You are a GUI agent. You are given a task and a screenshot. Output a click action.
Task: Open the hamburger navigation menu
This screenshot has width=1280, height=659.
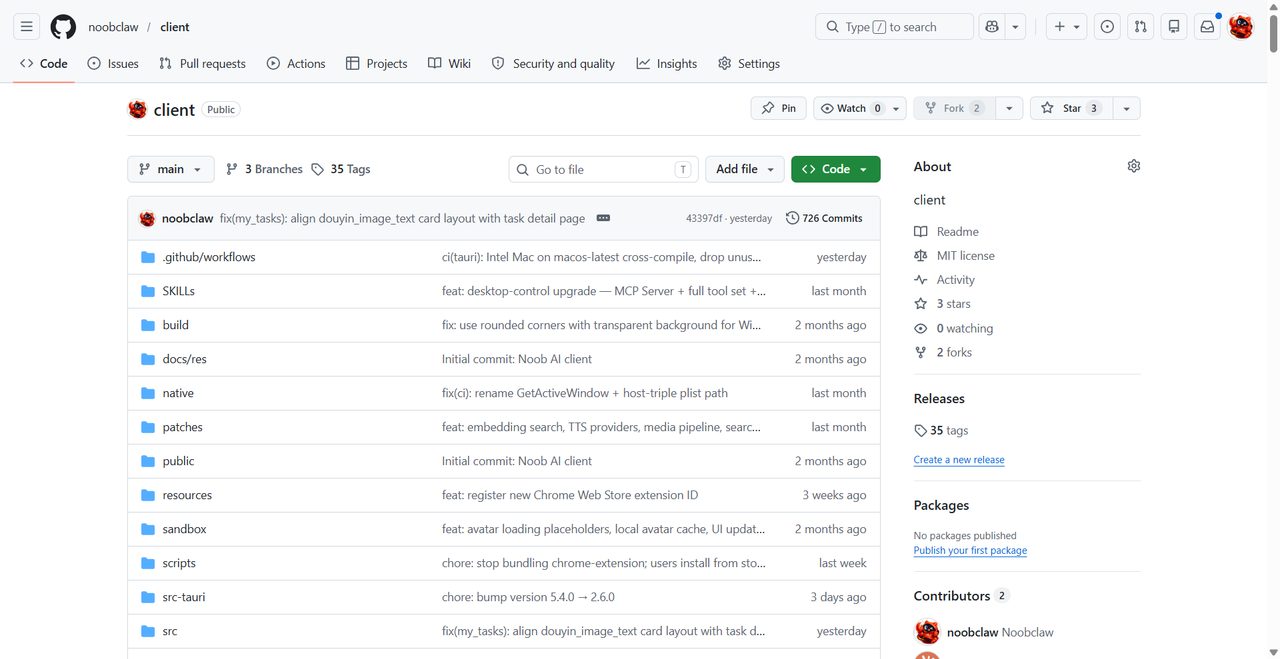[27, 27]
